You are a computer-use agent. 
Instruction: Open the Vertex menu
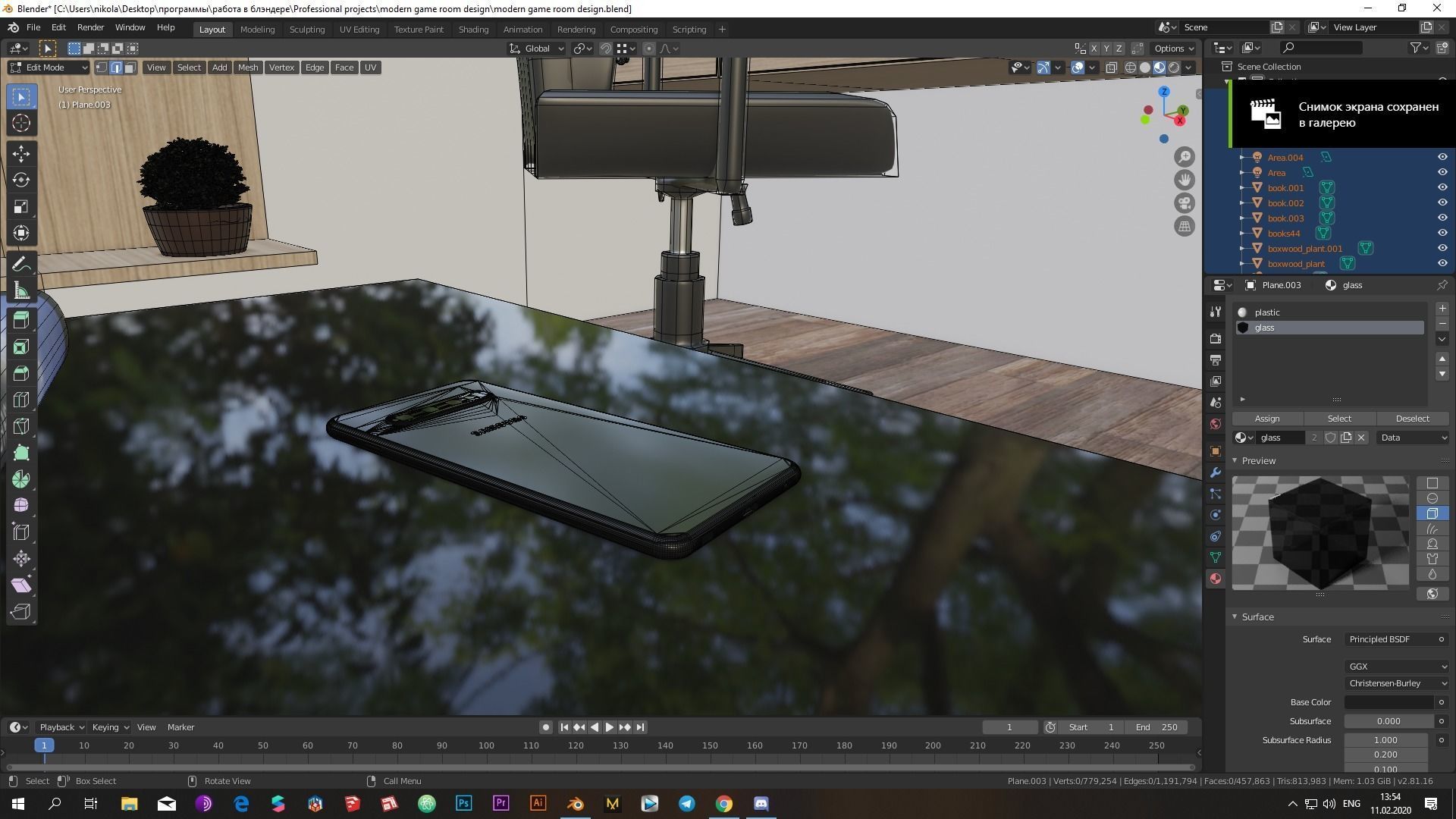tap(281, 67)
